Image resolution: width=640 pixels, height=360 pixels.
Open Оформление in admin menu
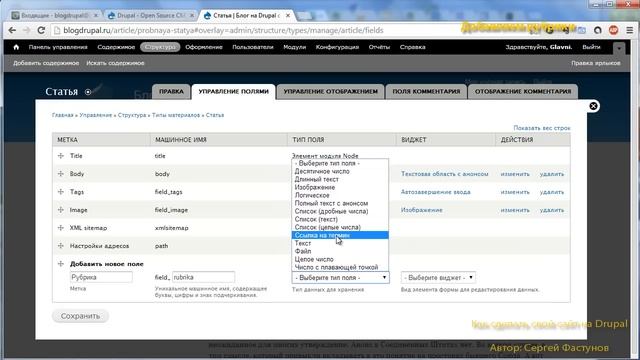(204, 47)
